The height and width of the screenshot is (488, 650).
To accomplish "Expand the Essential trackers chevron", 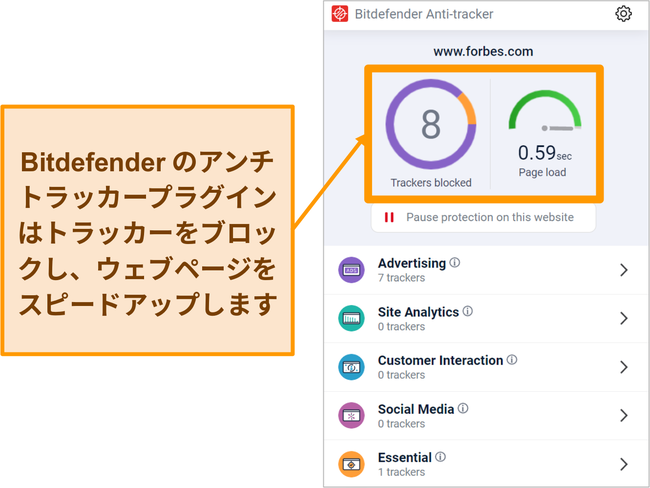I will point(623,464).
